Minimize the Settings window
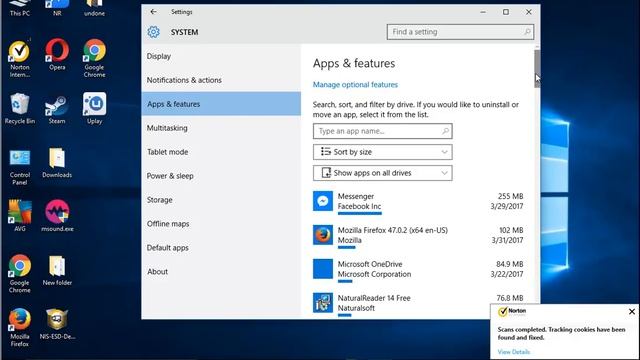 click(x=483, y=12)
